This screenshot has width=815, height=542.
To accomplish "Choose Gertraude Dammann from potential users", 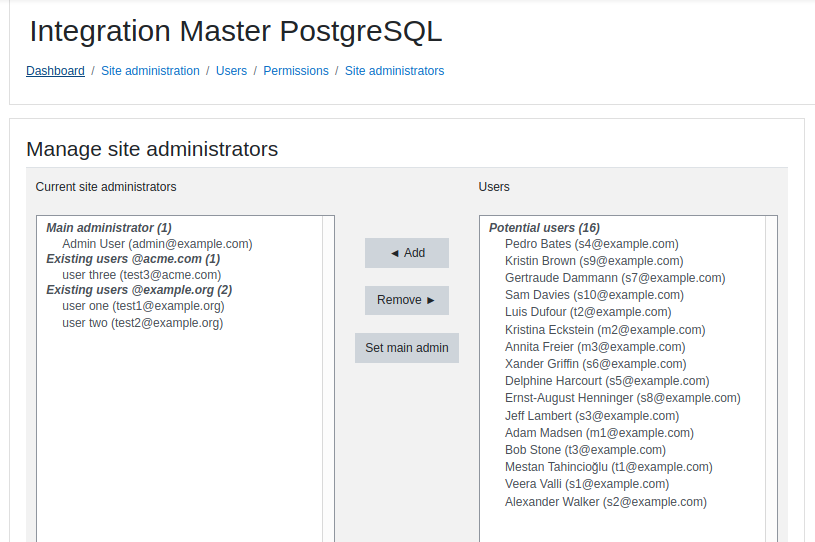I will 615,278.
